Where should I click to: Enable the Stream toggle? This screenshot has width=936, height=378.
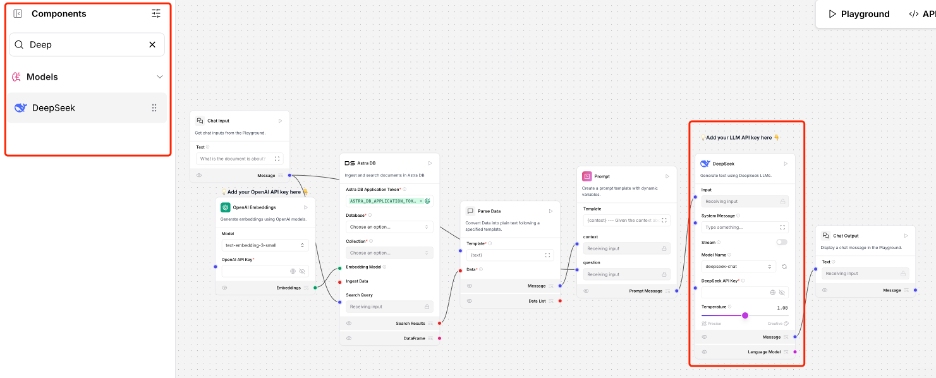pyautogui.click(x=782, y=242)
